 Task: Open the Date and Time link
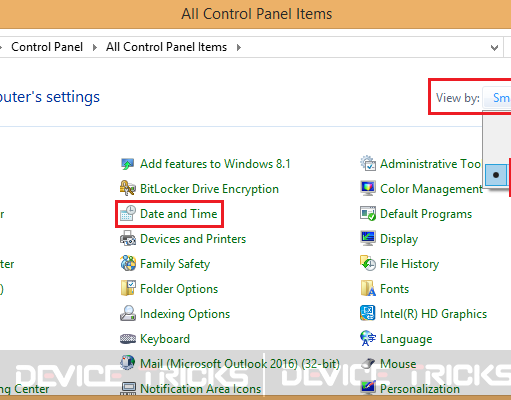(179, 214)
